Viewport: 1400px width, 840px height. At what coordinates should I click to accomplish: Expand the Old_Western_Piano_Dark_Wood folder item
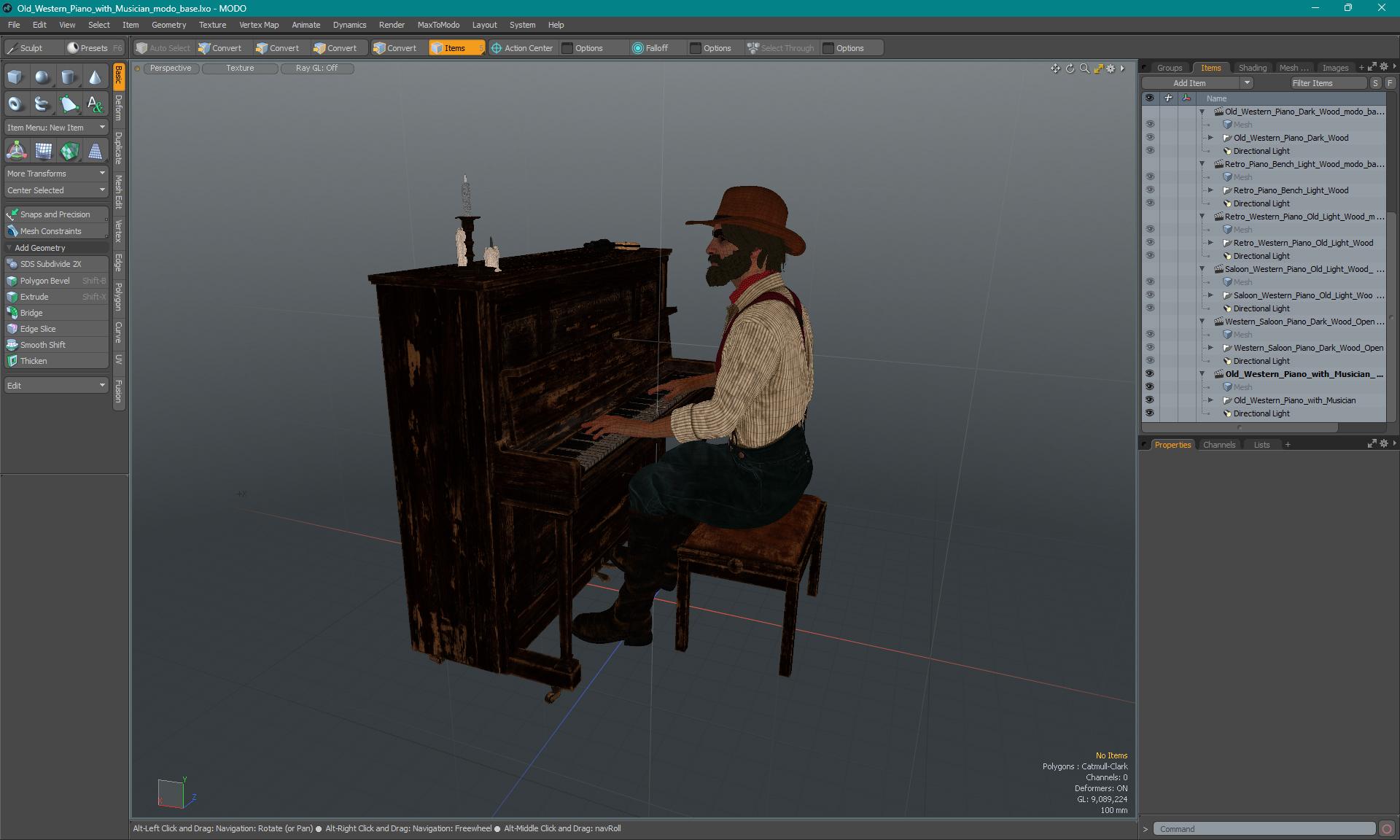tap(1210, 138)
